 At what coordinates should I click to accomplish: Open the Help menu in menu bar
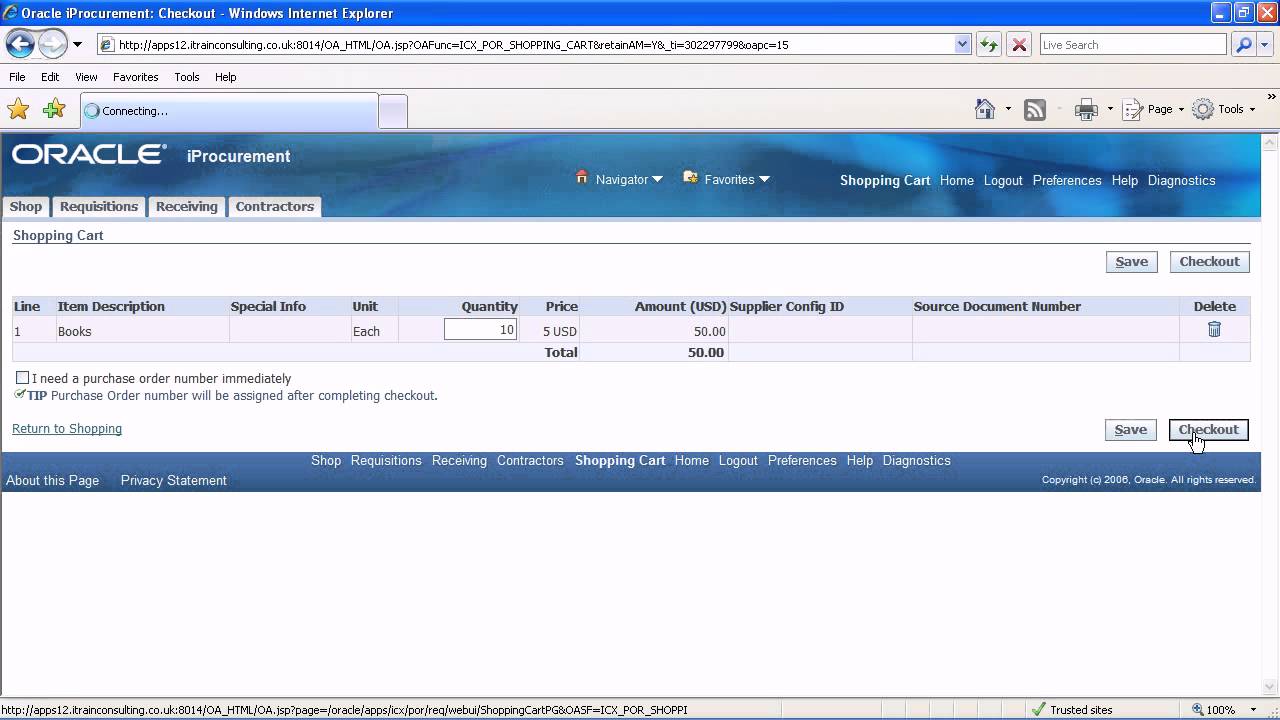click(x=225, y=77)
